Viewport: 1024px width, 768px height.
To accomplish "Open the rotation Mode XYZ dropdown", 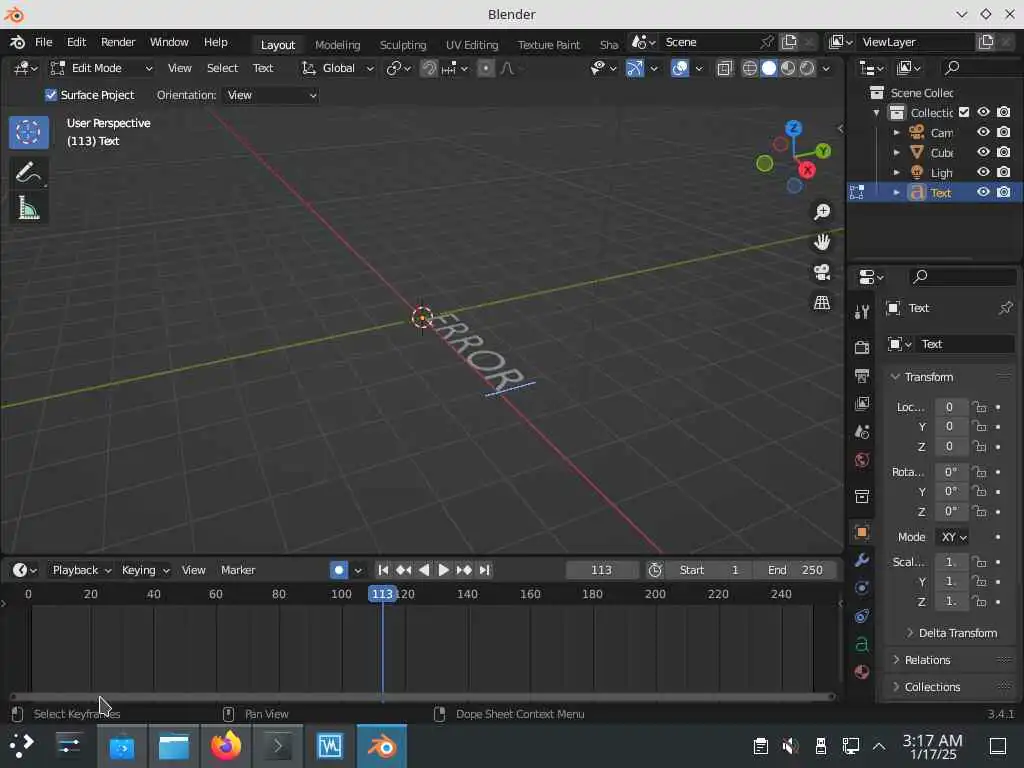I will 953,537.
